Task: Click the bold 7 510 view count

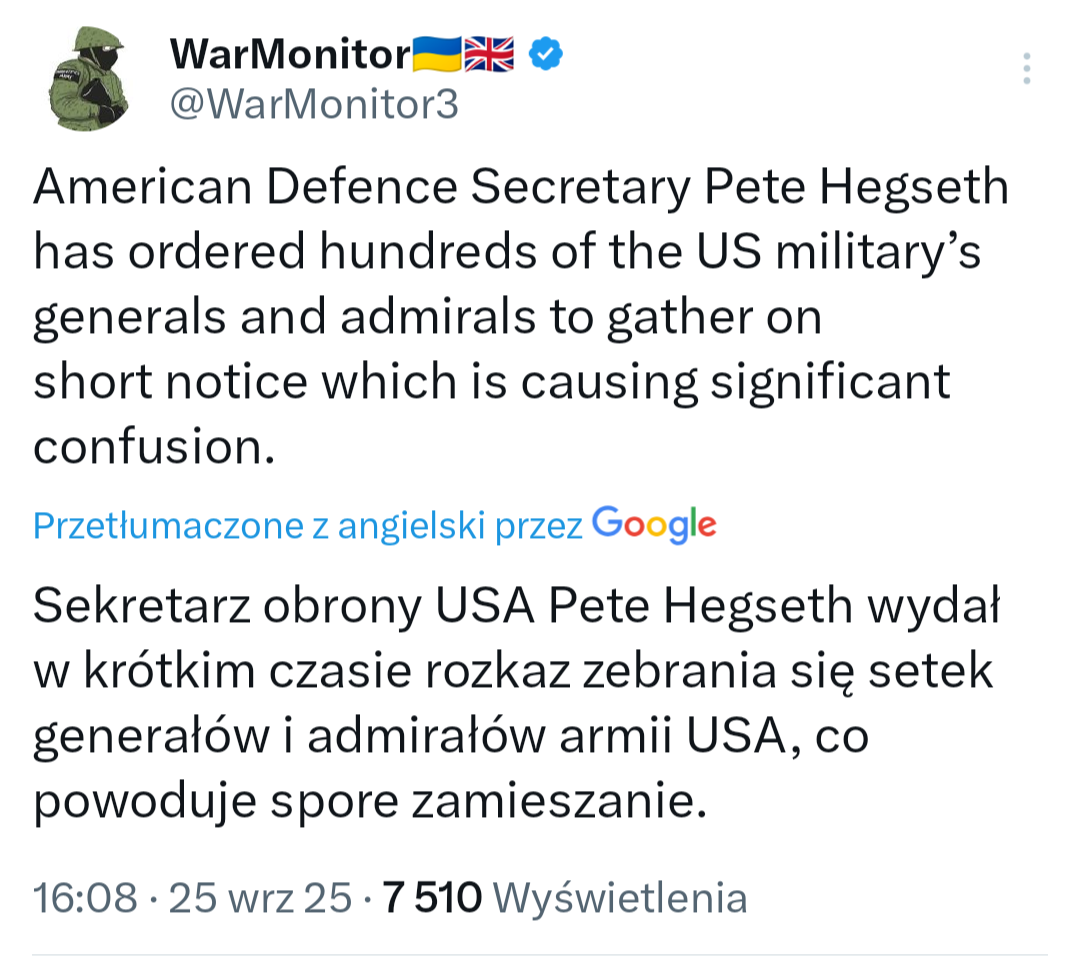Action: [433, 897]
